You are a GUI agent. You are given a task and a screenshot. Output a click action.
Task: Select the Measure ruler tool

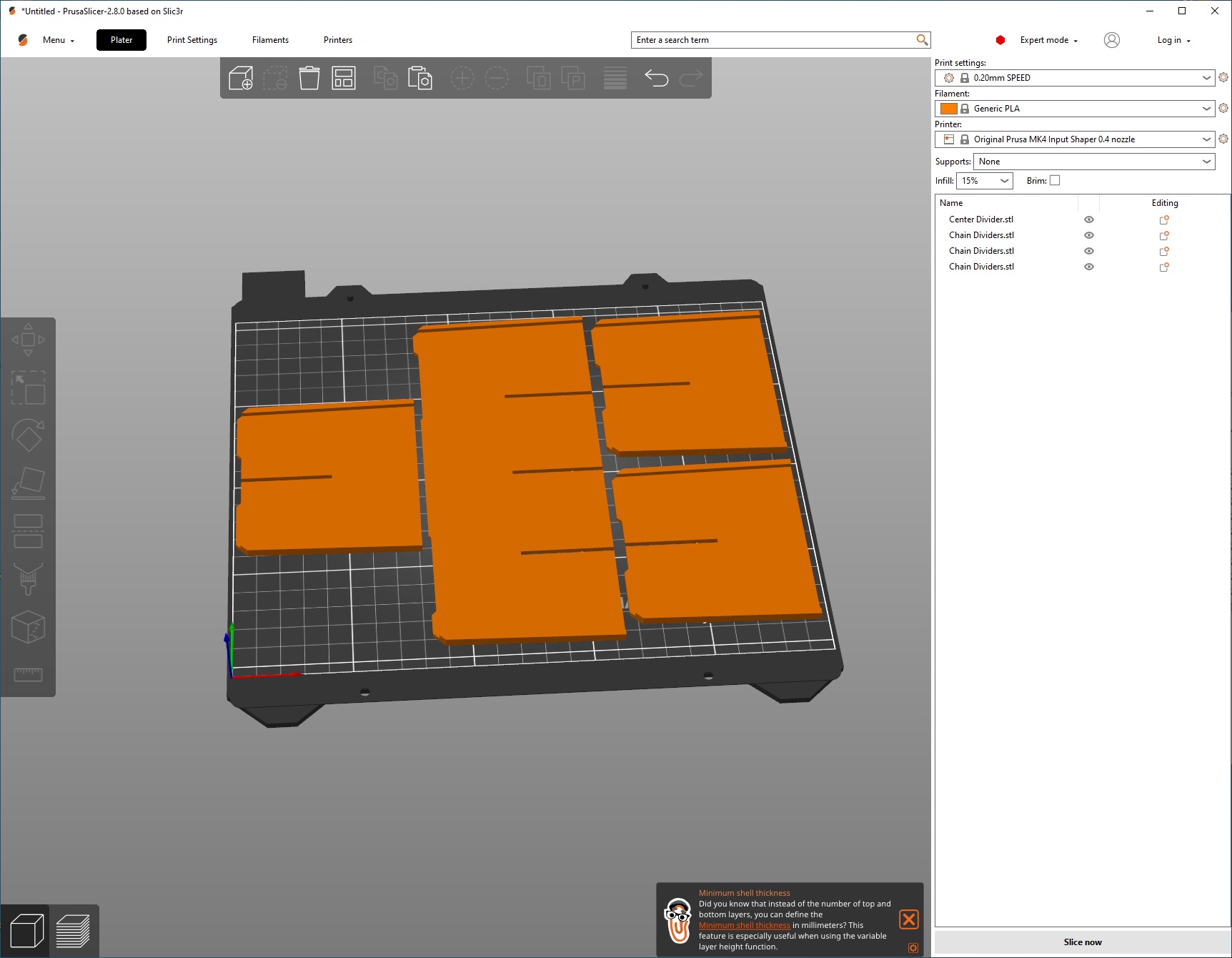tap(28, 674)
